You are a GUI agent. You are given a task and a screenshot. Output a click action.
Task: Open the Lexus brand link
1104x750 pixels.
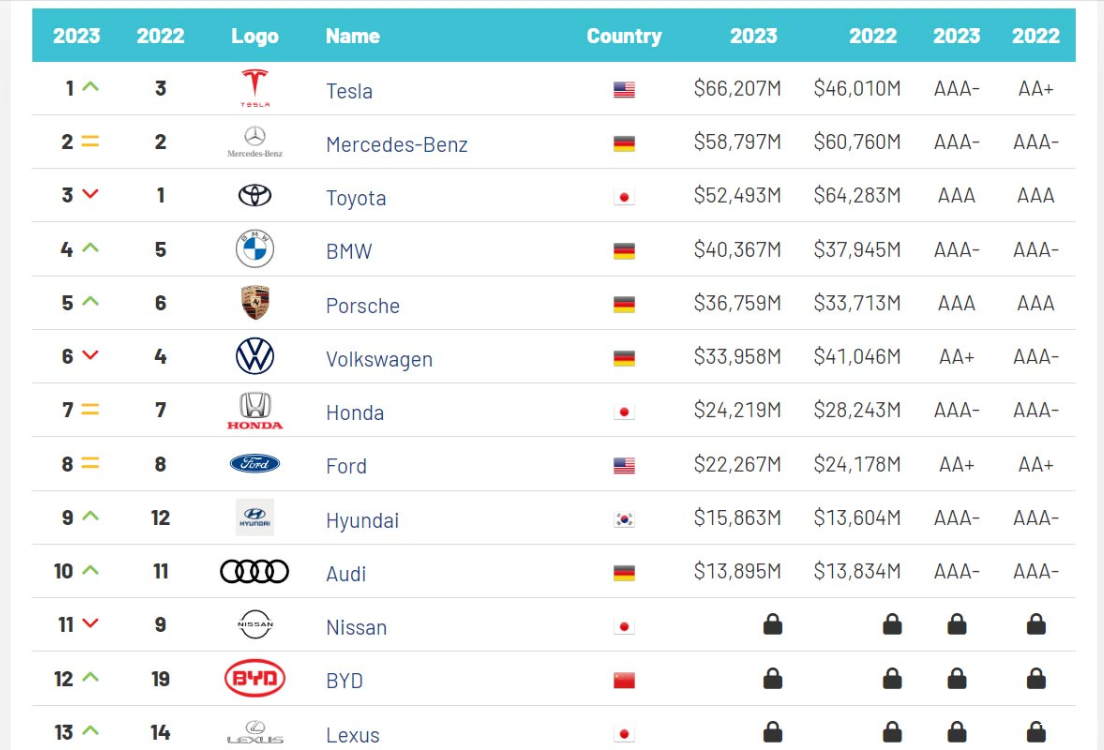pos(353,735)
